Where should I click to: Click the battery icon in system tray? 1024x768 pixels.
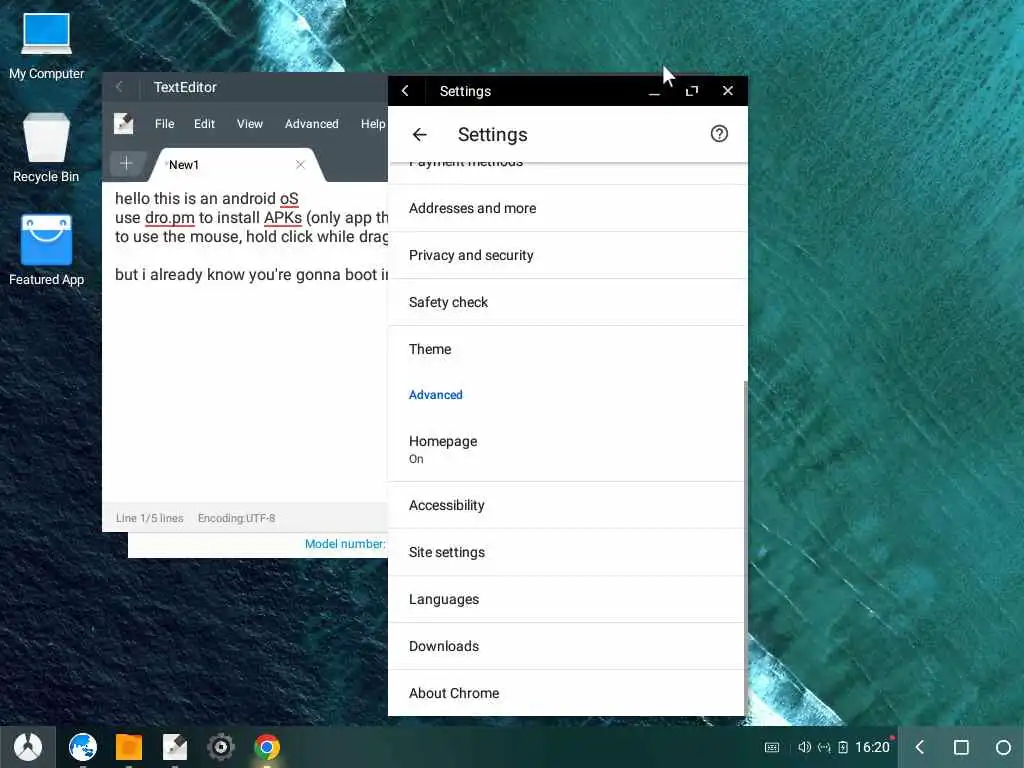point(842,747)
